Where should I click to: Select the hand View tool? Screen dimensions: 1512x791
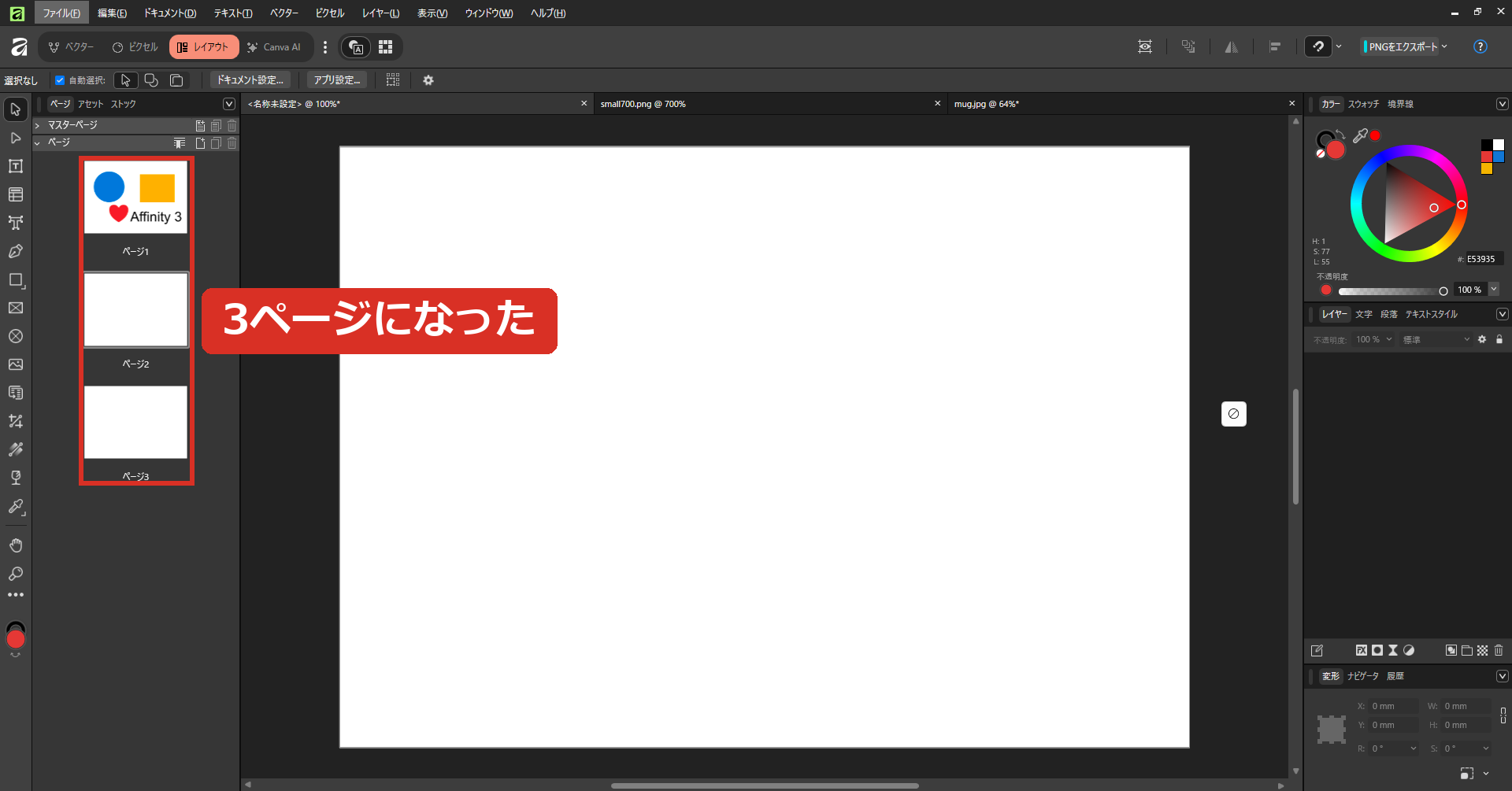pyautogui.click(x=16, y=545)
